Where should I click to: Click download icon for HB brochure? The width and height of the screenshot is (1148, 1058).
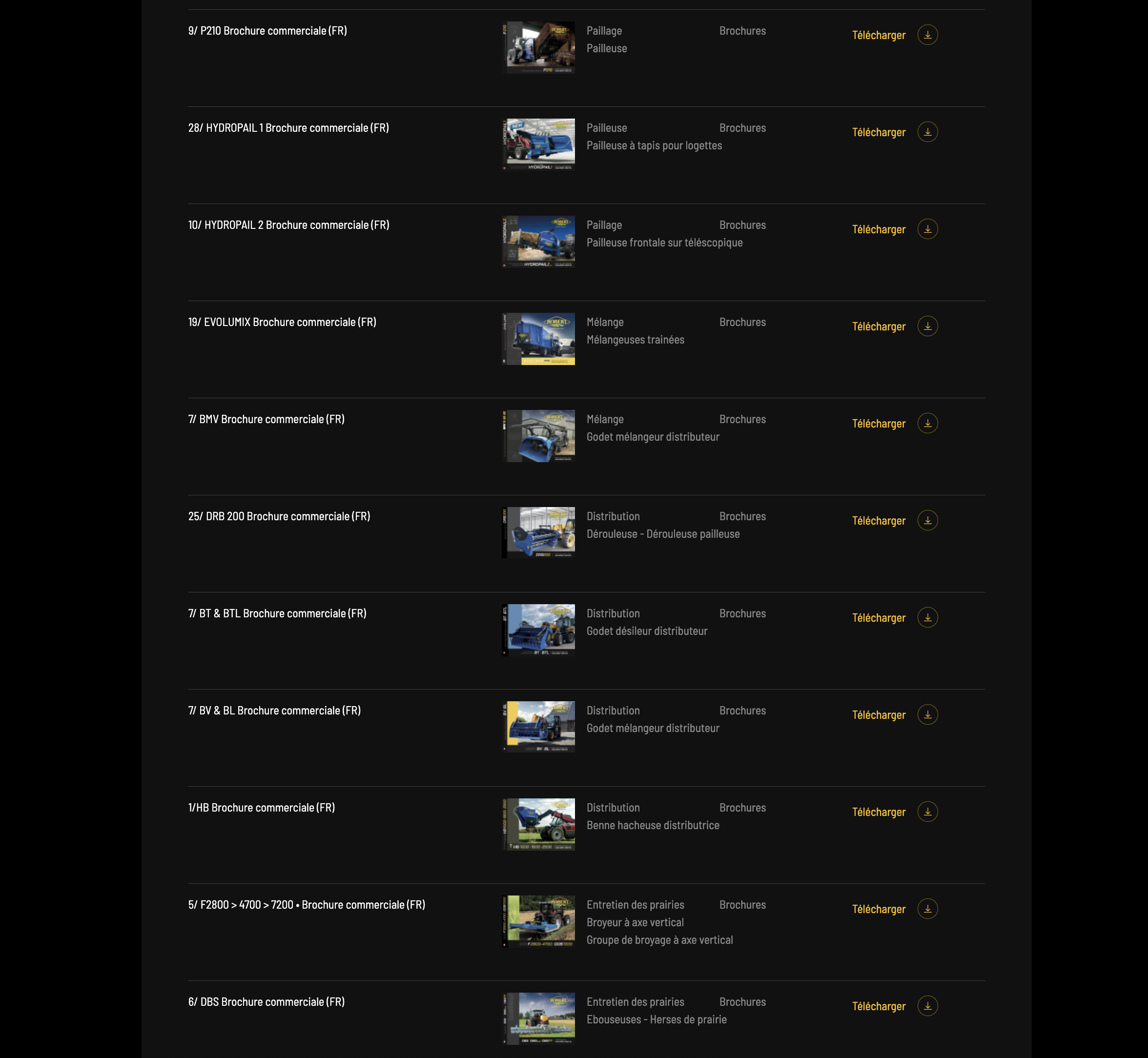point(927,812)
